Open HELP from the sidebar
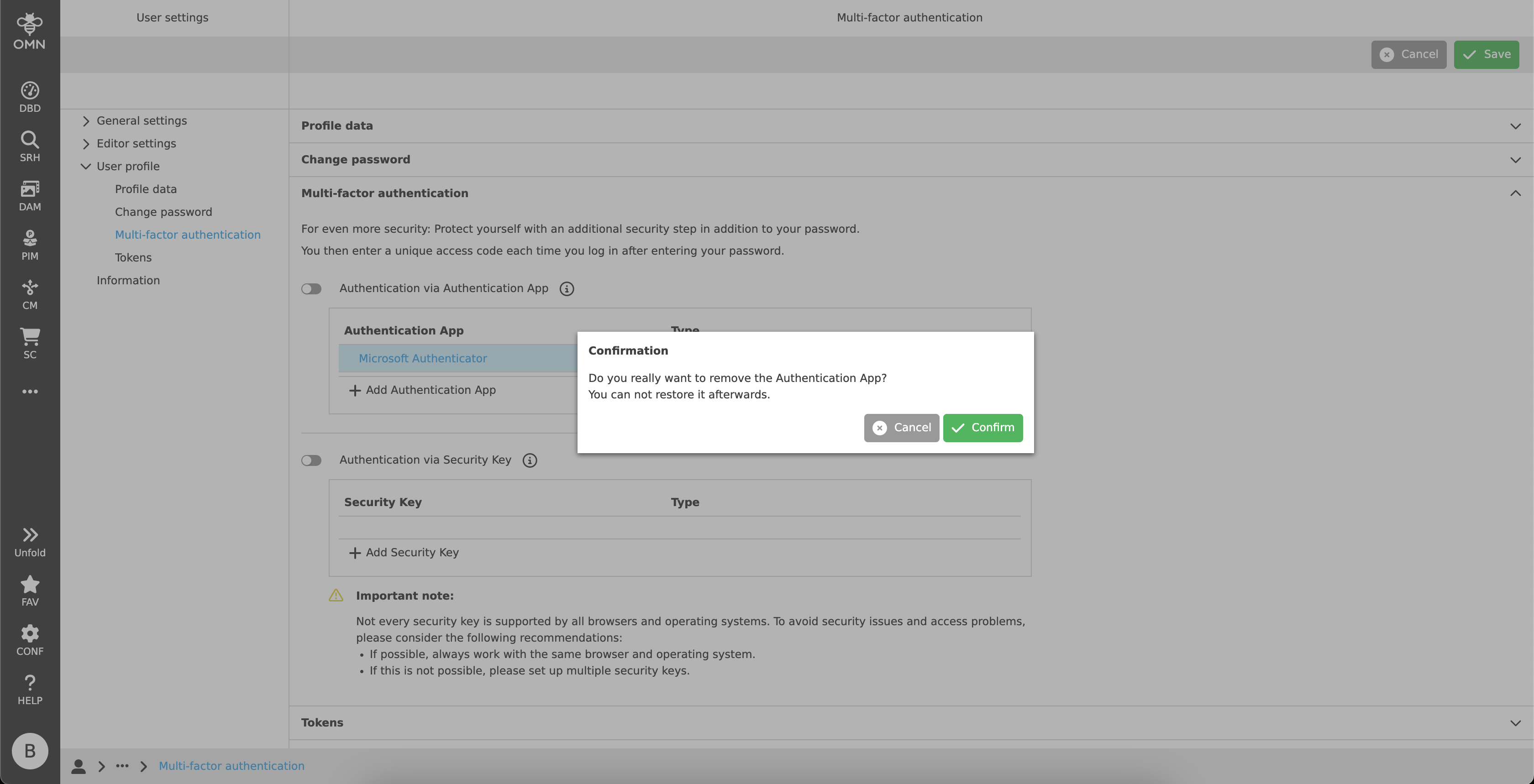1534x784 pixels. [x=29, y=689]
